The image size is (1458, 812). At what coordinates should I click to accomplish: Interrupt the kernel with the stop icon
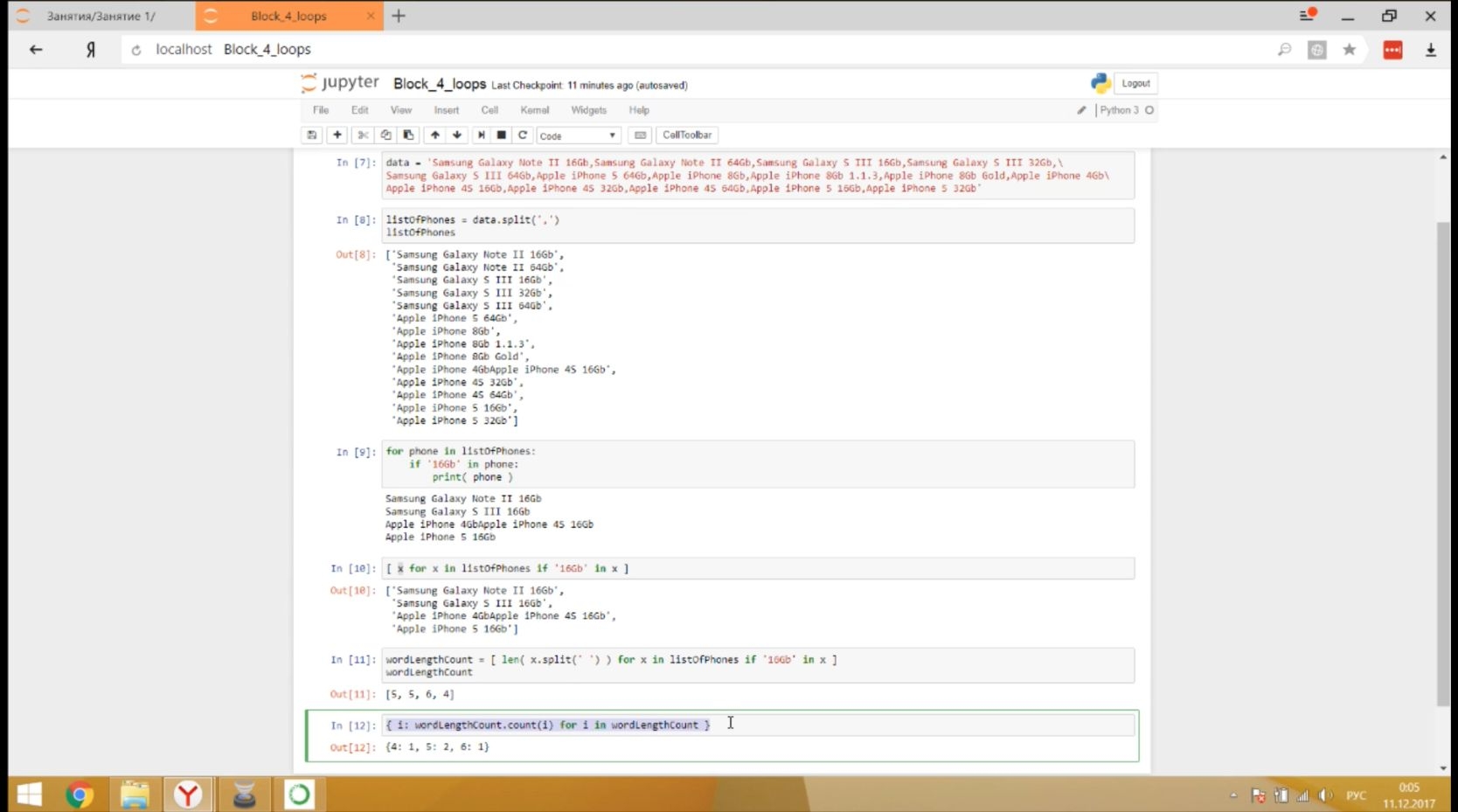[x=502, y=135]
